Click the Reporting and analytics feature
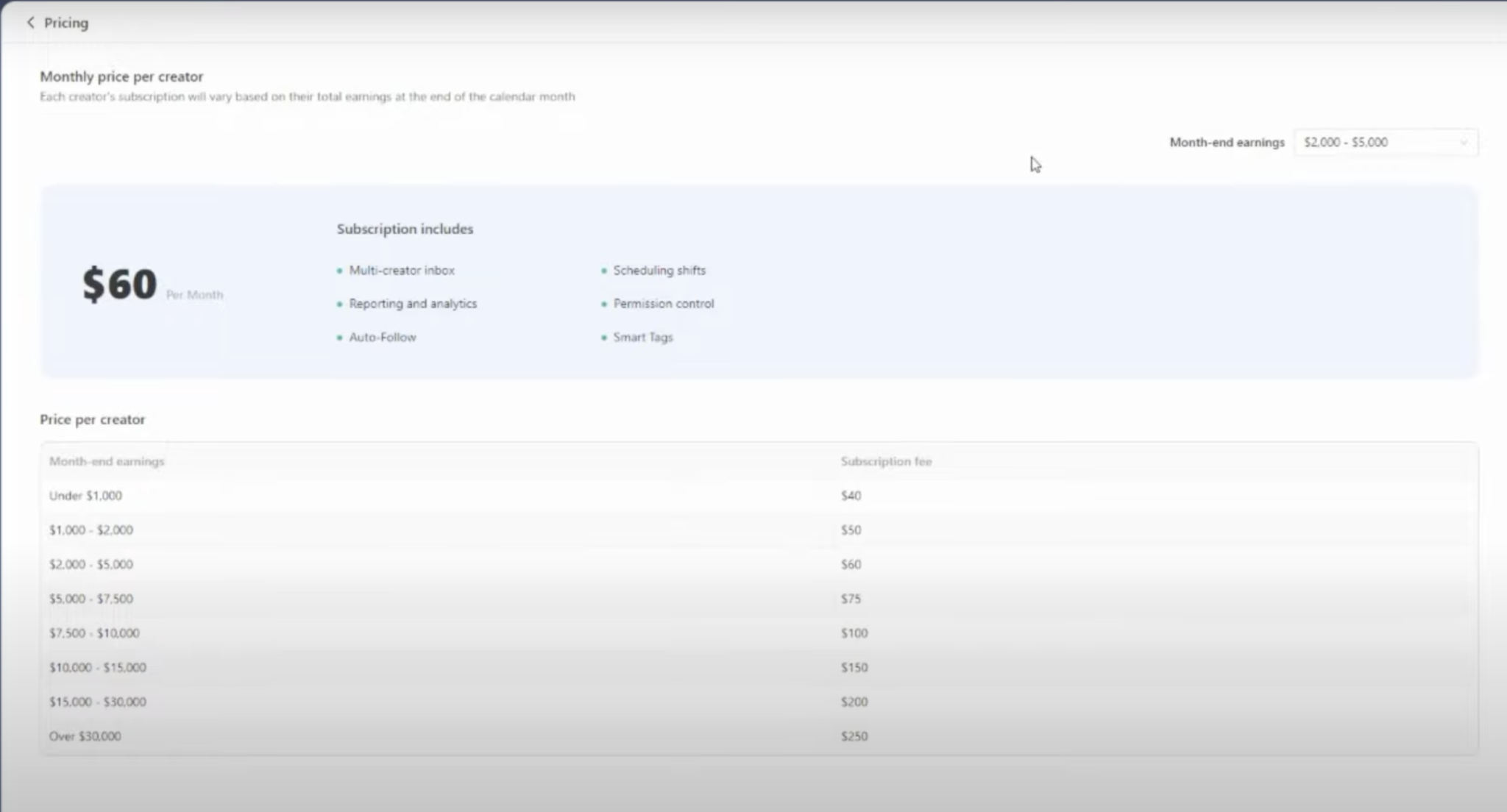Viewport: 1507px width, 812px height. [413, 304]
